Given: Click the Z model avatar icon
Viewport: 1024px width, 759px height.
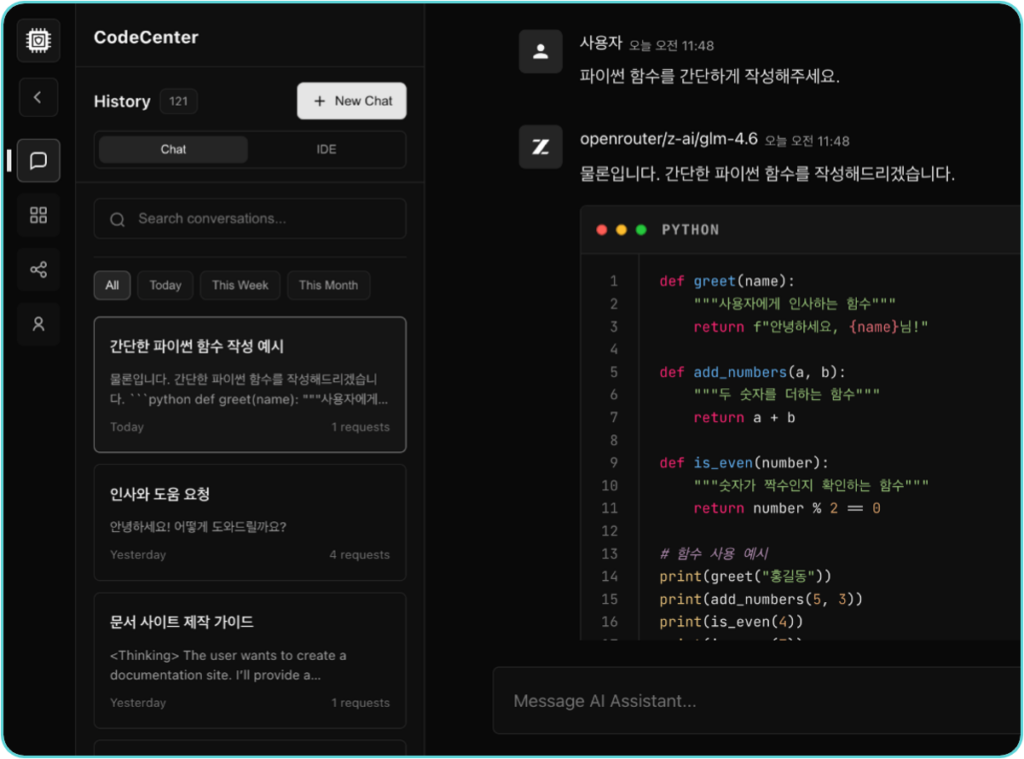Looking at the screenshot, I should click(540, 147).
